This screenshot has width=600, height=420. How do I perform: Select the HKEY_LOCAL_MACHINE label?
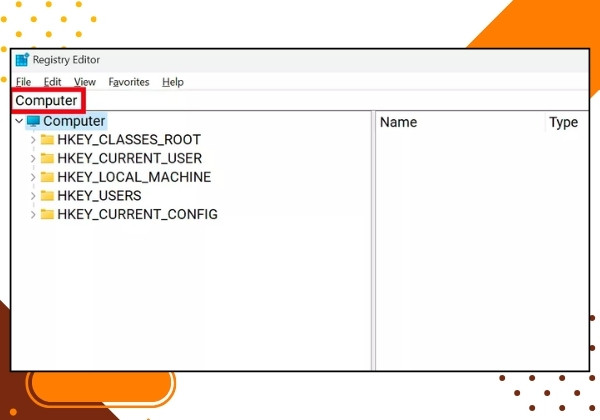pos(134,177)
